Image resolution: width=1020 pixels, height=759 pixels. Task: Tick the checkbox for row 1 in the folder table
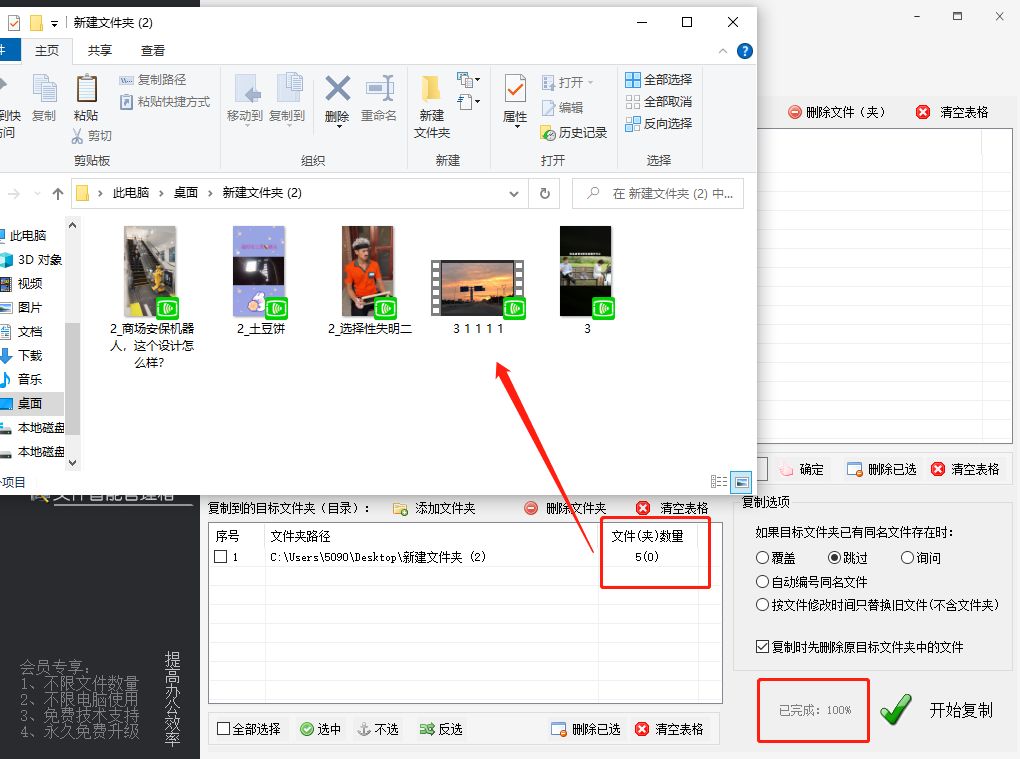click(221, 557)
